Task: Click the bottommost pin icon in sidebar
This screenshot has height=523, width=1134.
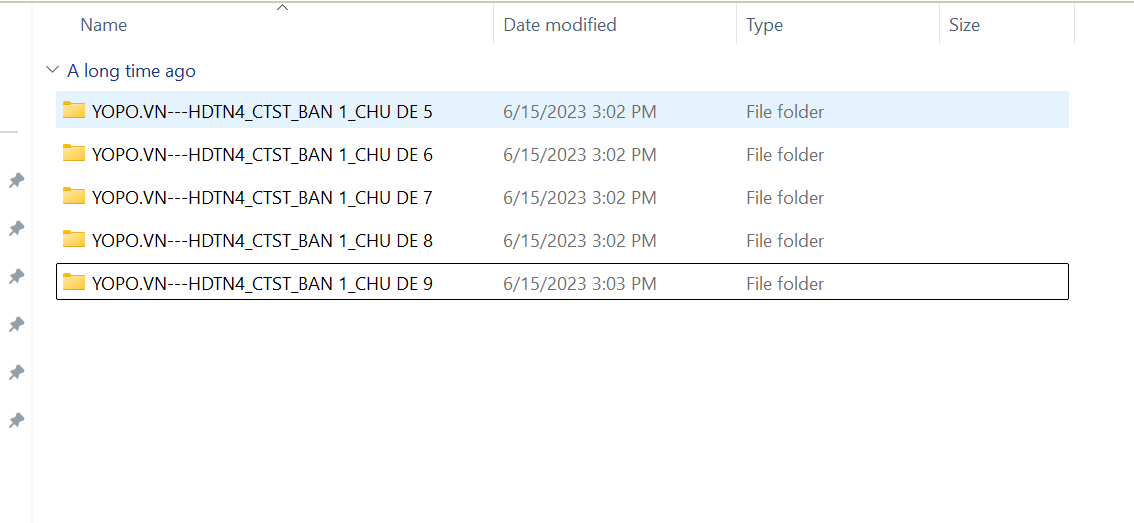Action: pyautogui.click(x=16, y=420)
